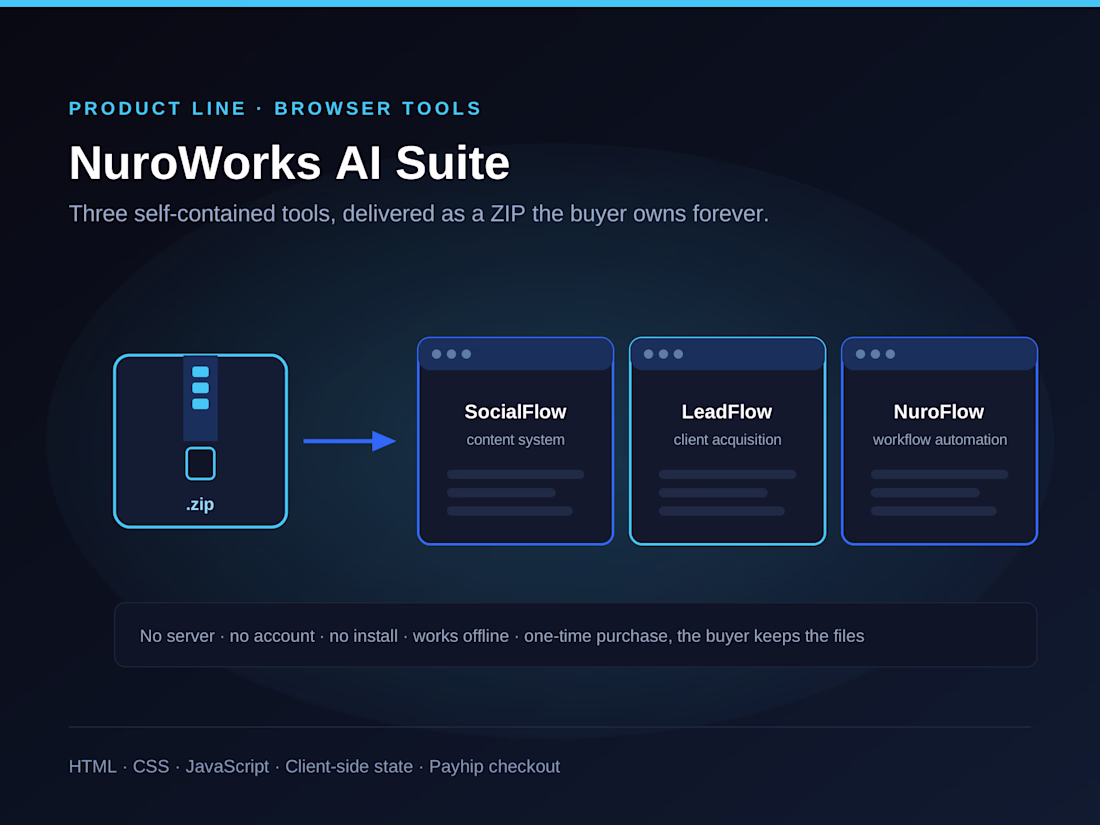Select the ".zip" label under the archive
The width and height of the screenshot is (1100, 825).
[201, 504]
